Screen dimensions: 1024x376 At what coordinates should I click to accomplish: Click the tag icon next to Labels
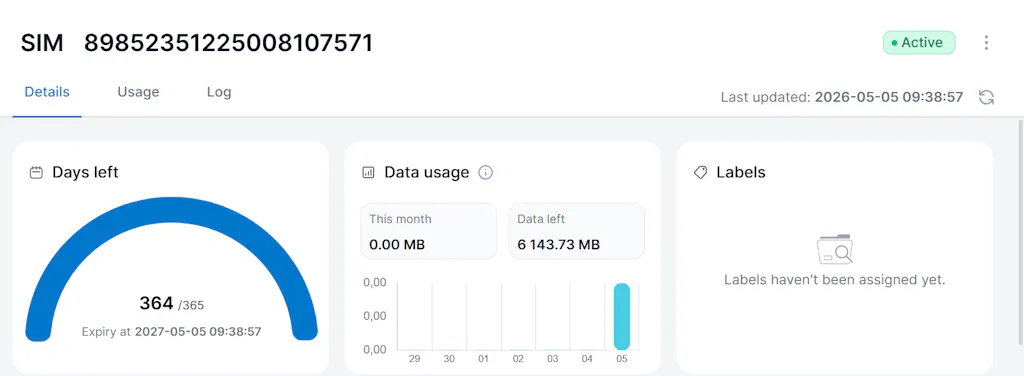click(x=701, y=173)
